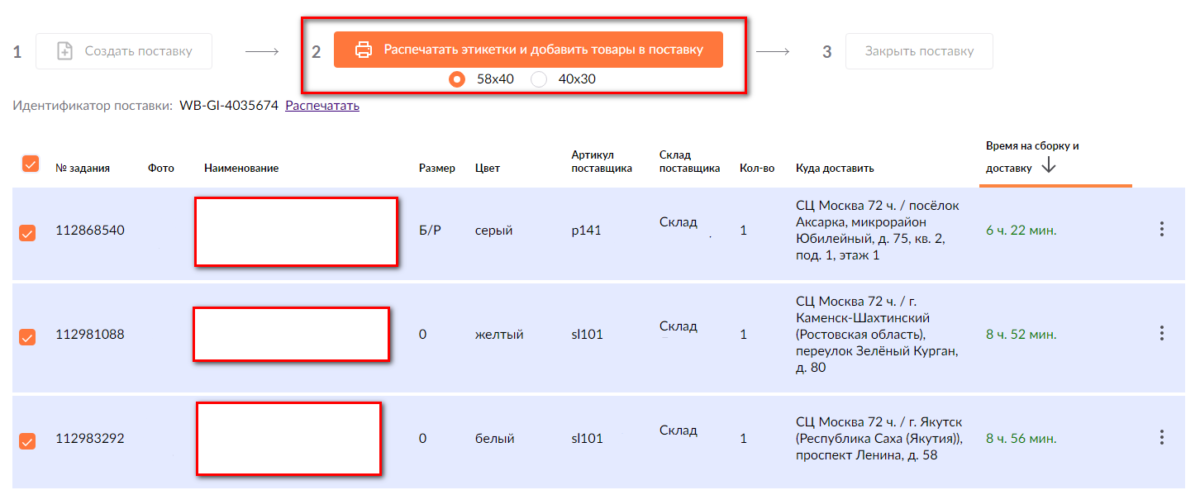This screenshot has width=1200, height=490.
Task: Select the 58x40 label size option
Action: click(458, 79)
